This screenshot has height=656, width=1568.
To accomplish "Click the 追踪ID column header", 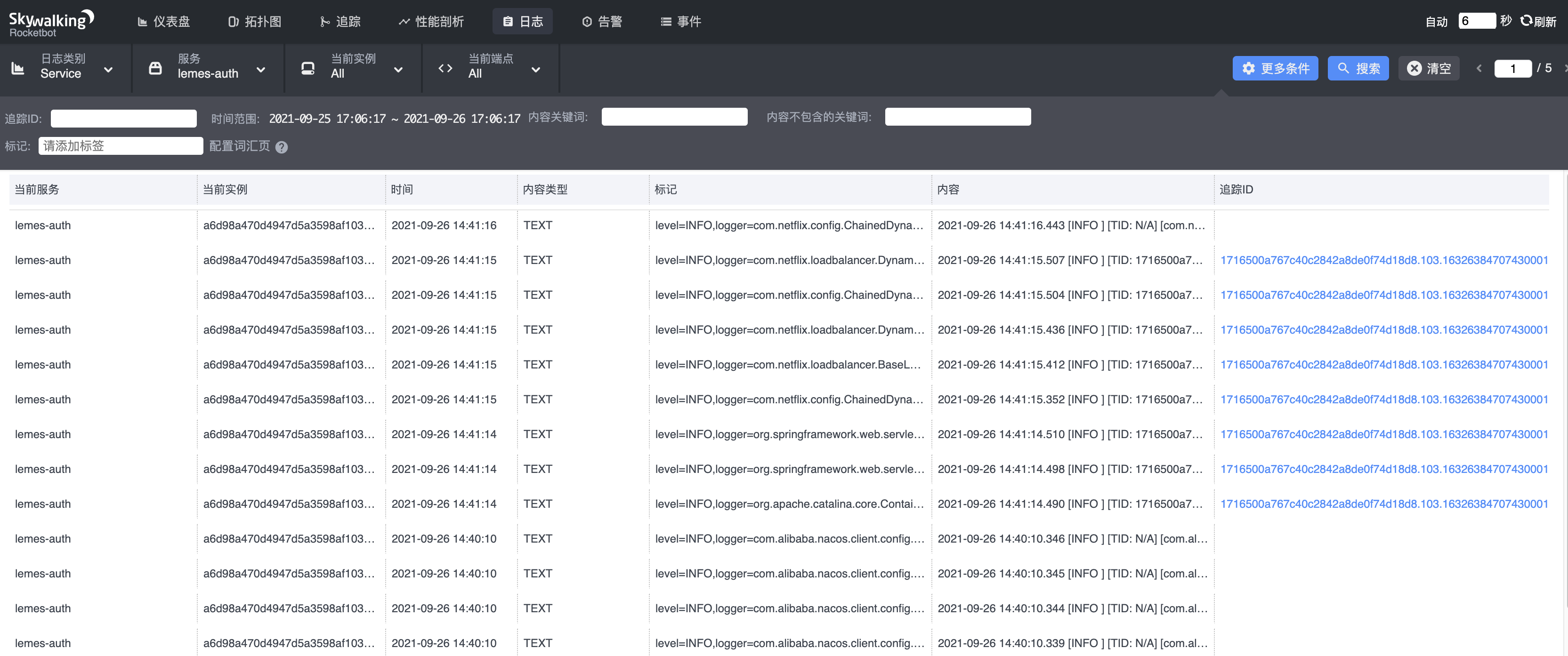I will (1381, 189).
